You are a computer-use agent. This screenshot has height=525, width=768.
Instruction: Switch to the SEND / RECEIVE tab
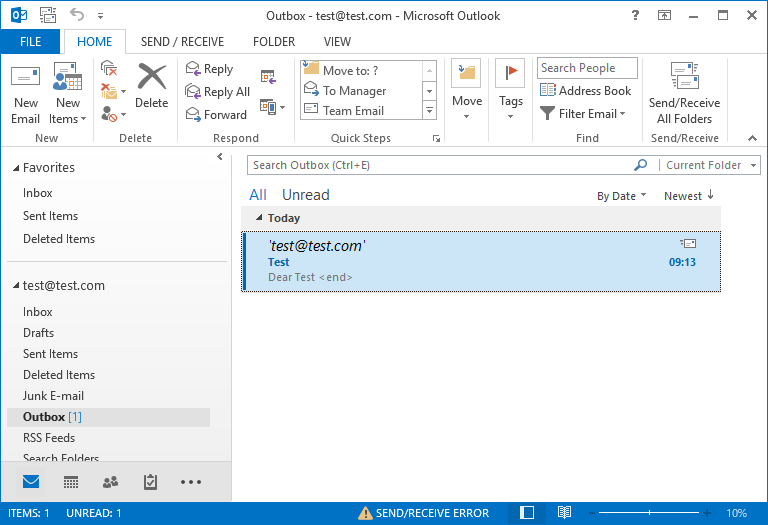(182, 42)
